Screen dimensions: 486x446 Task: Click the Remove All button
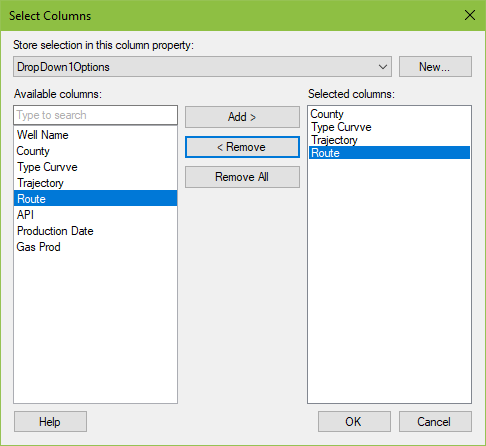click(x=242, y=177)
